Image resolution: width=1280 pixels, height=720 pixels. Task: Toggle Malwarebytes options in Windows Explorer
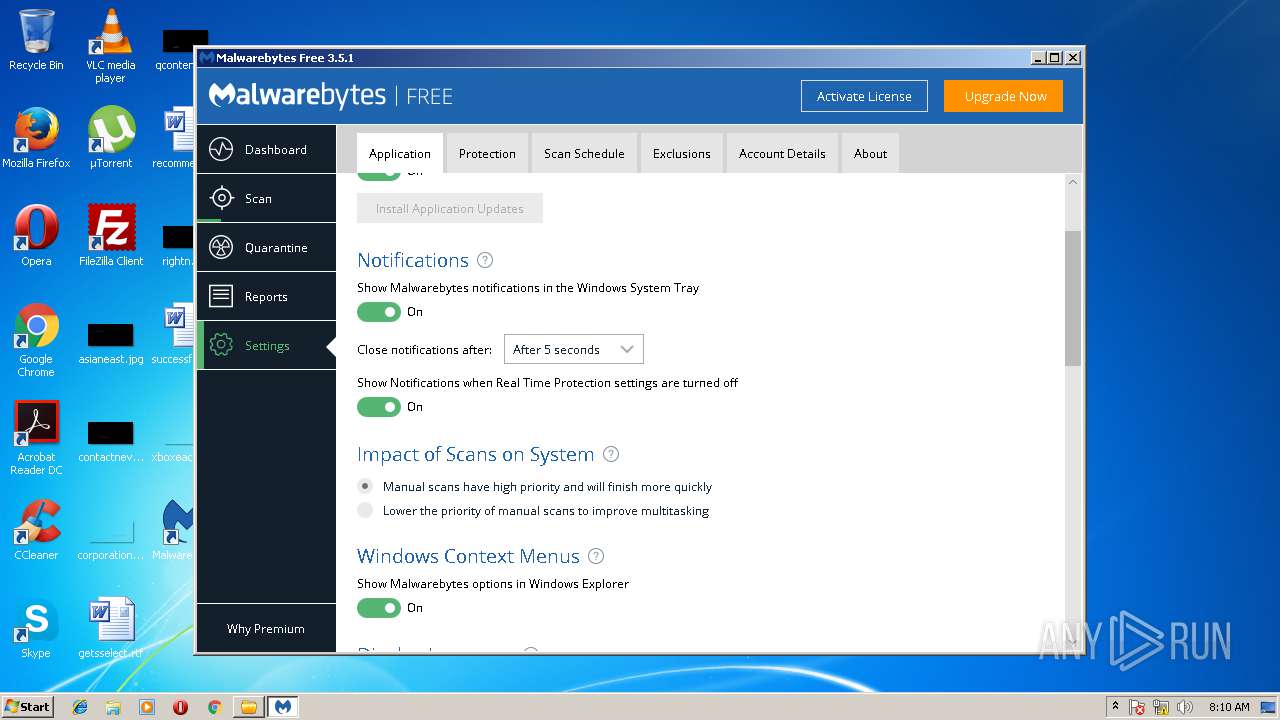379,608
